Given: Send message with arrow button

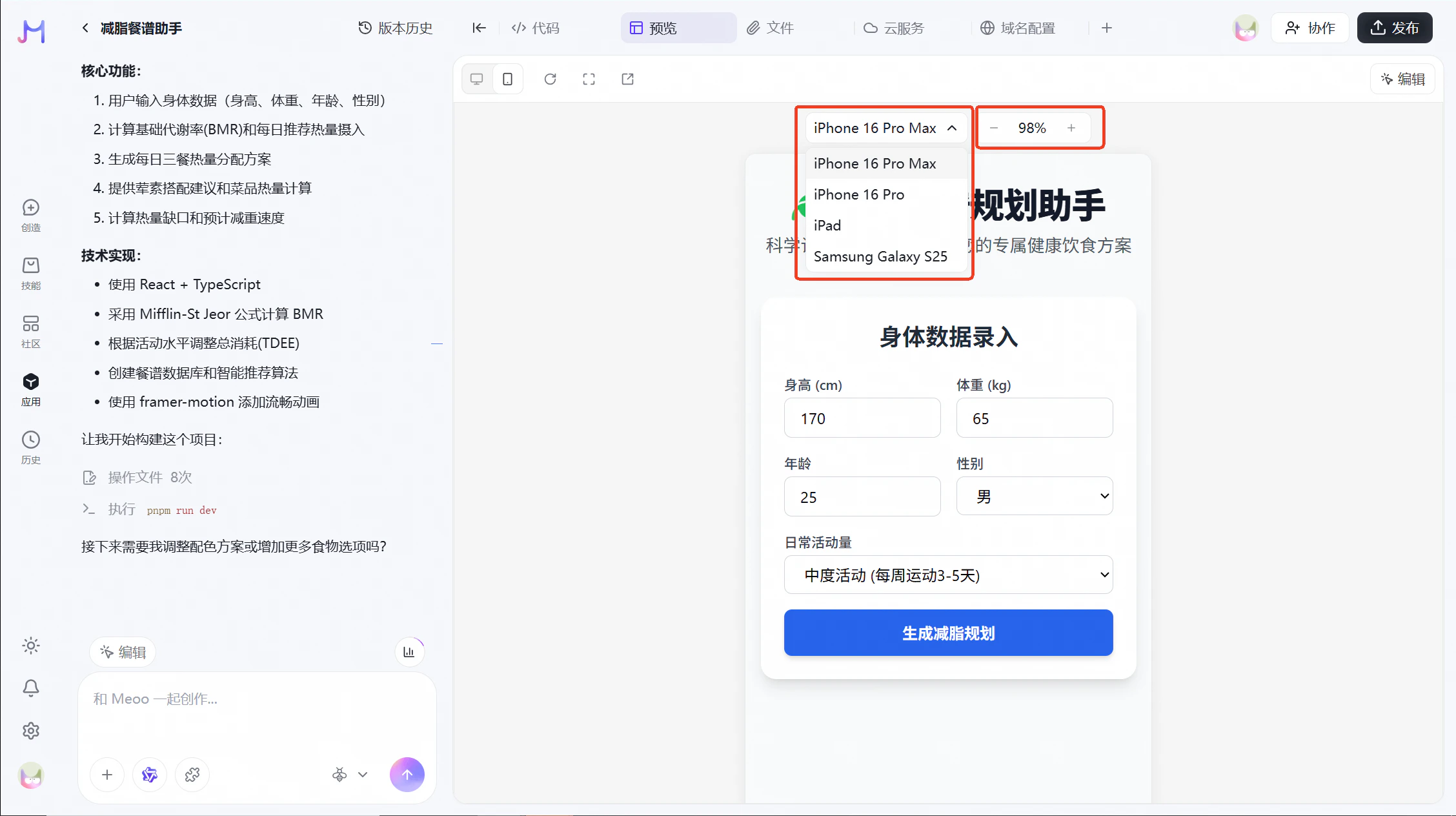Looking at the screenshot, I should (407, 774).
